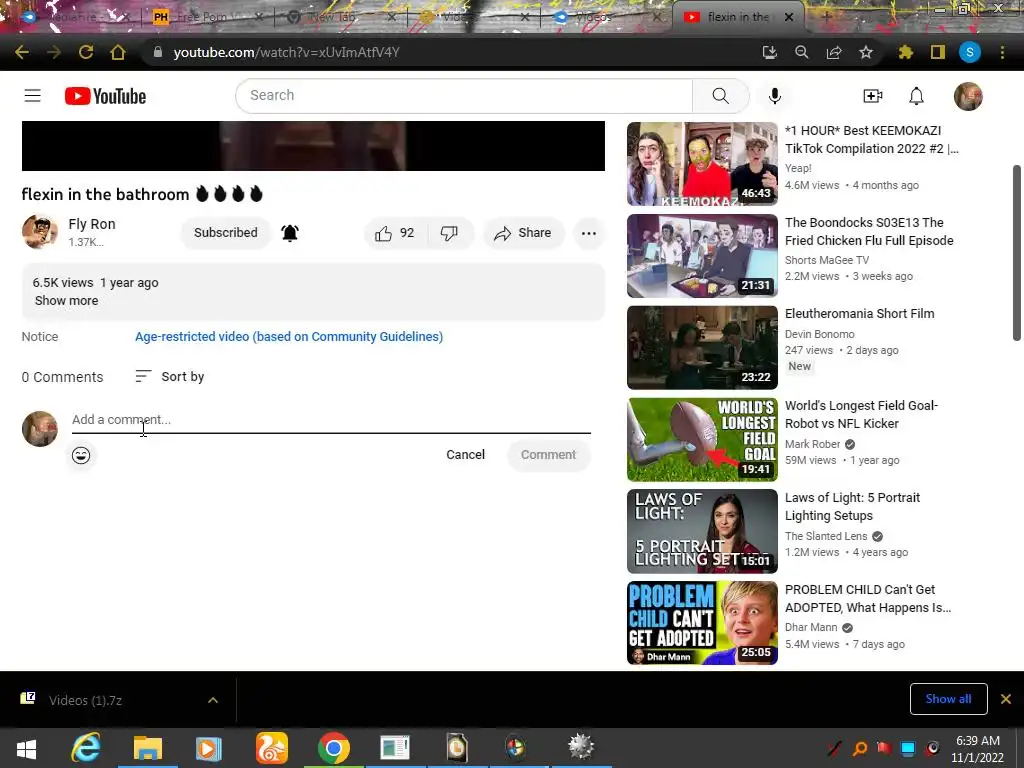This screenshot has width=1024, height=768.
Task: Click the page vertical scrollbar
Action: pyautogui.click(x=1016, y=253)
